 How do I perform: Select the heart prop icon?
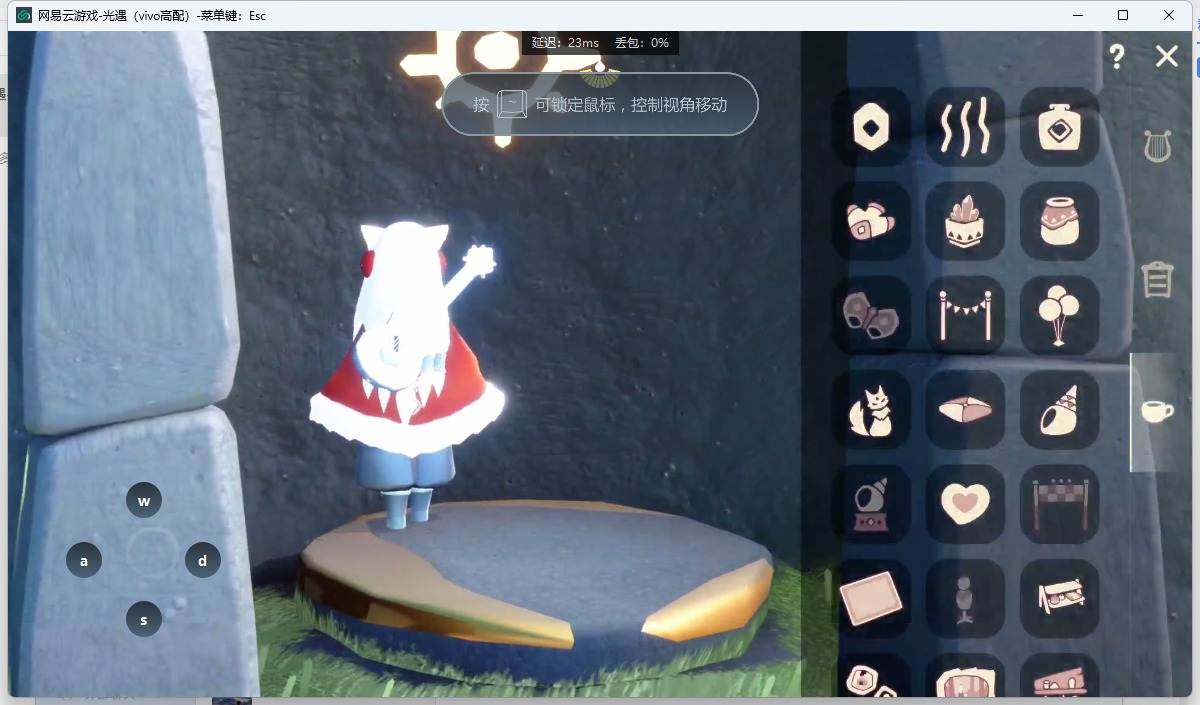point(965,503)
